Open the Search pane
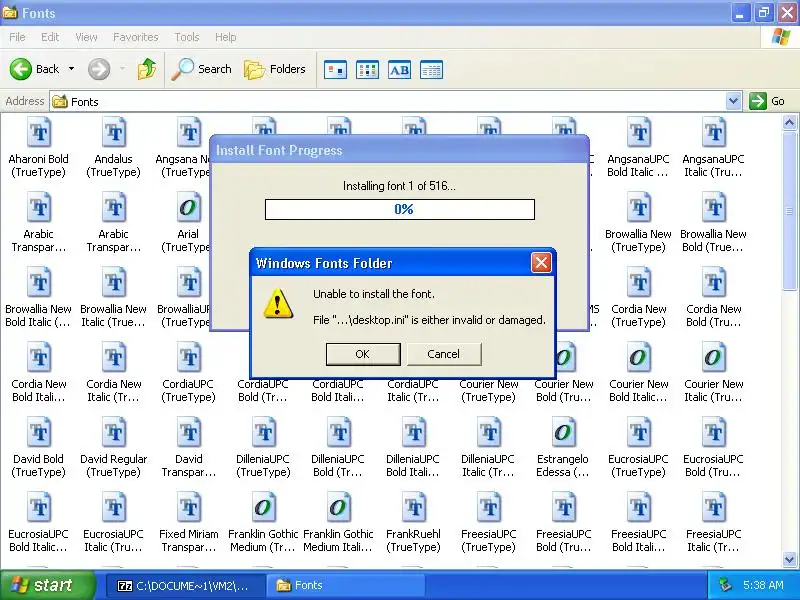 click(202, 69)
